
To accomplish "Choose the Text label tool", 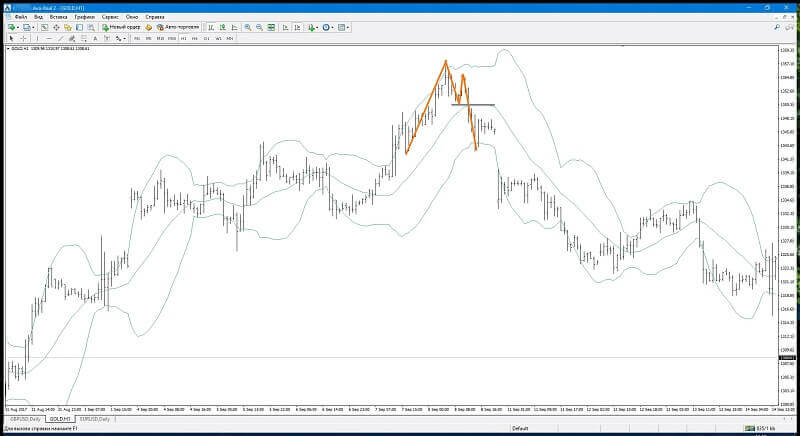I will 95,38.
